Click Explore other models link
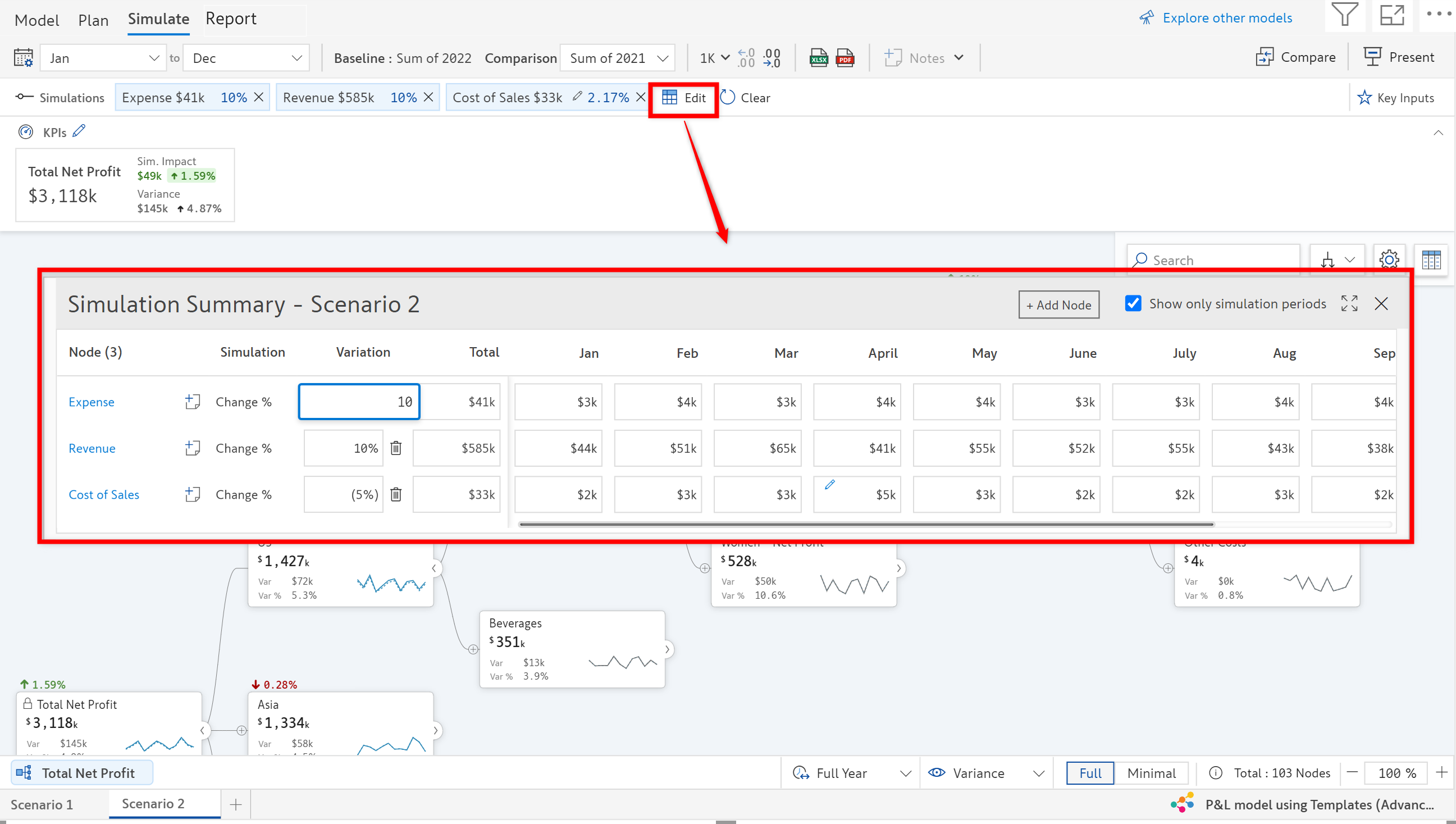The image size is (1456, 824). 1226,17
